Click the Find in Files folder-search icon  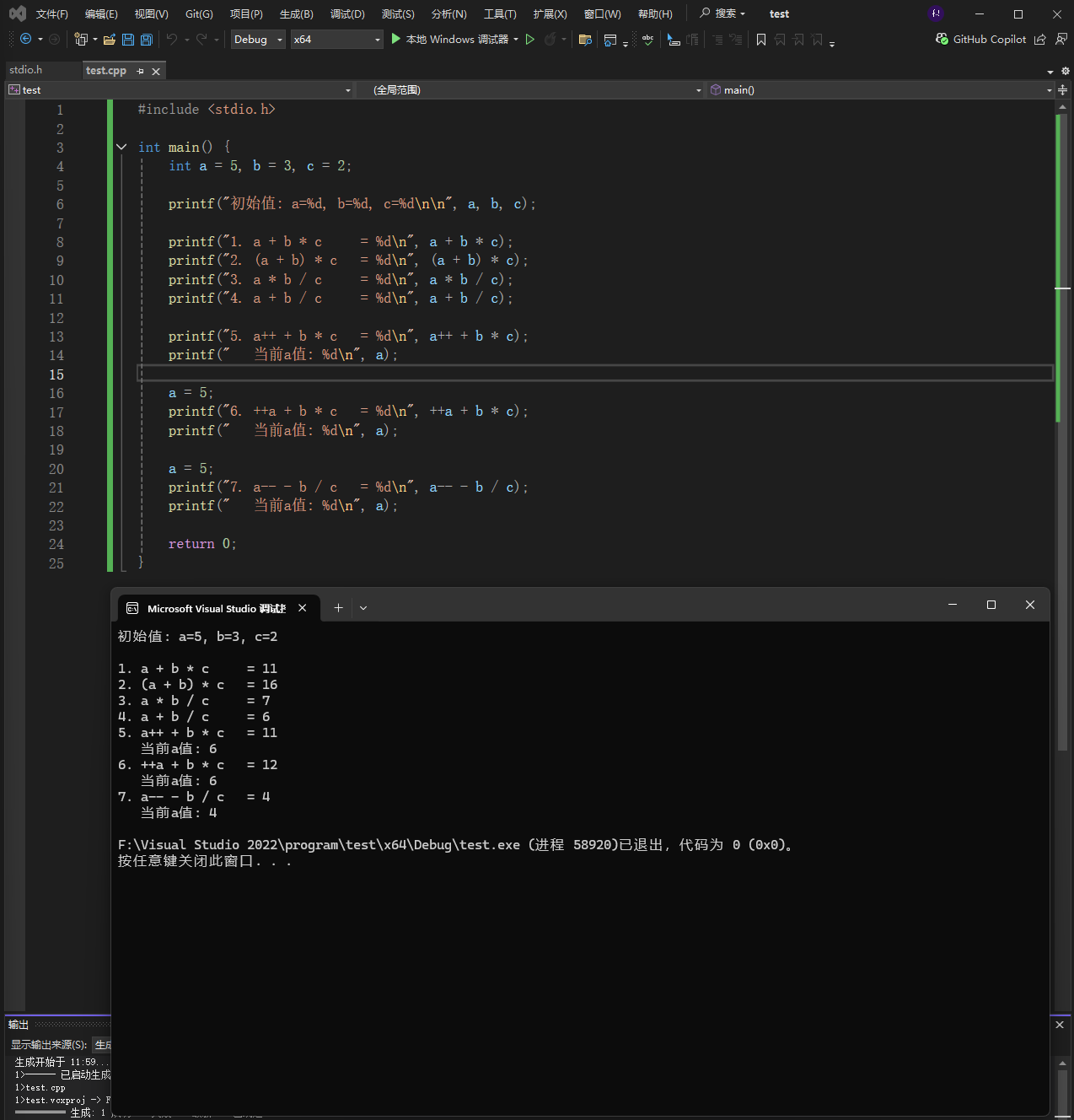pyautogui.click(x=585, y=39)
